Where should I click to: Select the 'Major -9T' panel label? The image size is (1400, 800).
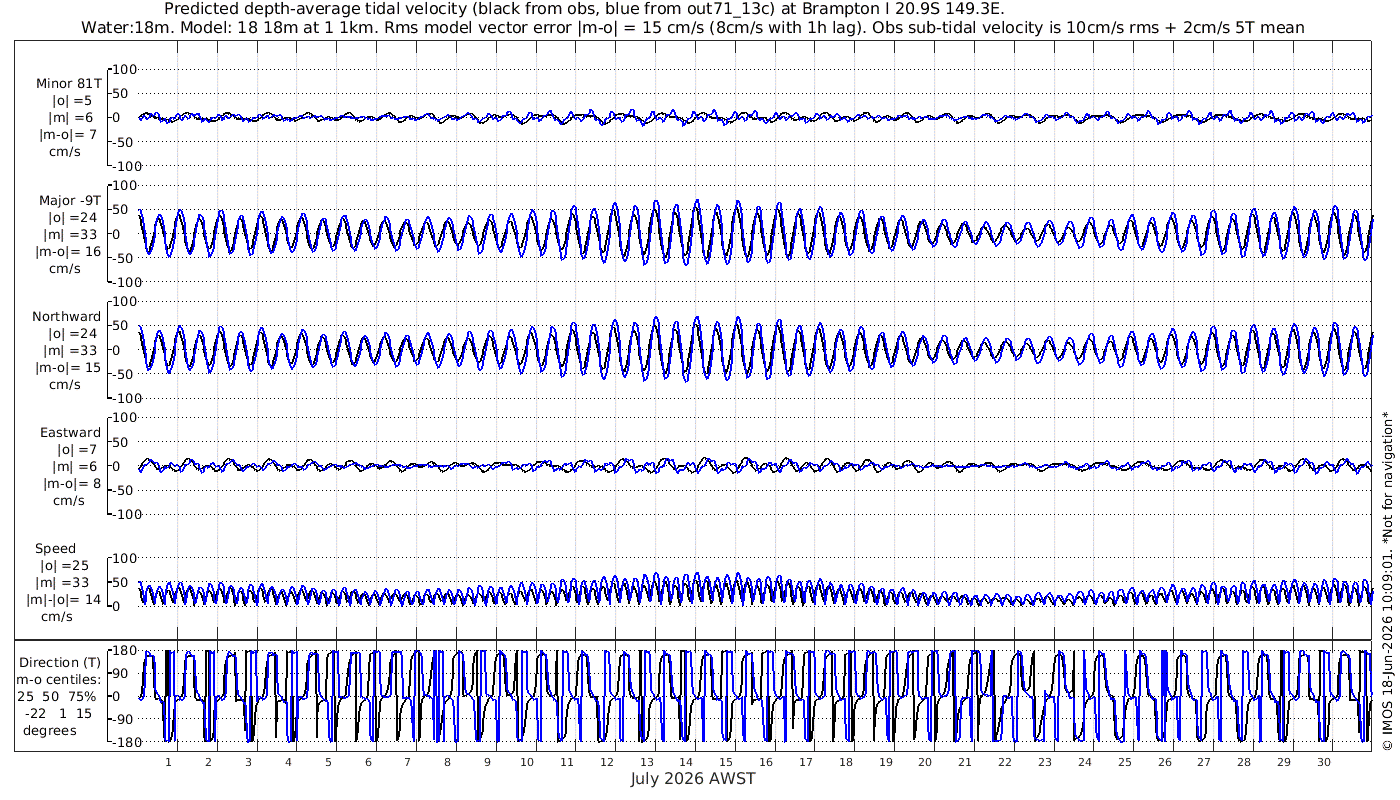pos(69,200)
